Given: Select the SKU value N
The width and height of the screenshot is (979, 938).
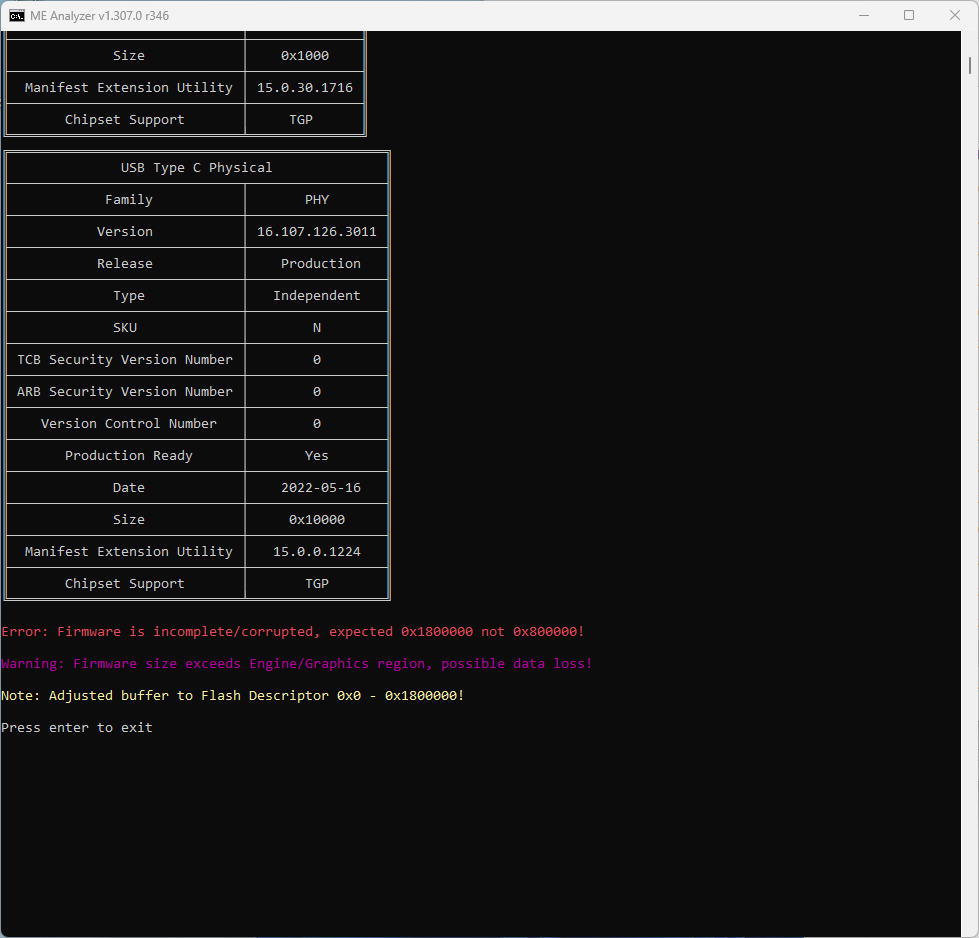Looking at the screenshot, I should point(317,328).
